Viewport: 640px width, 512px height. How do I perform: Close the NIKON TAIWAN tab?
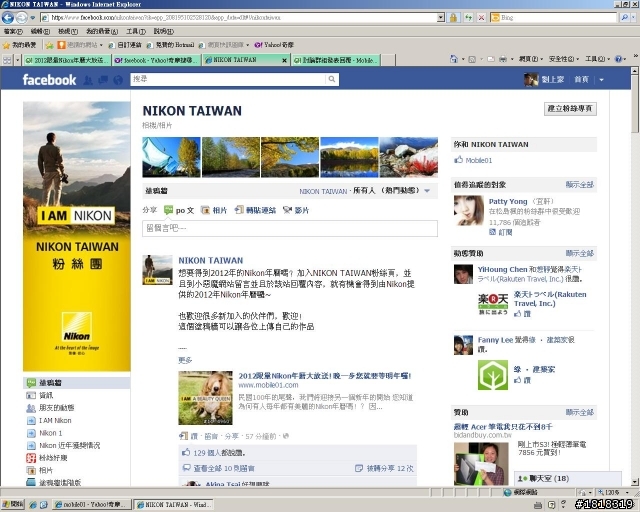(284, 60)
